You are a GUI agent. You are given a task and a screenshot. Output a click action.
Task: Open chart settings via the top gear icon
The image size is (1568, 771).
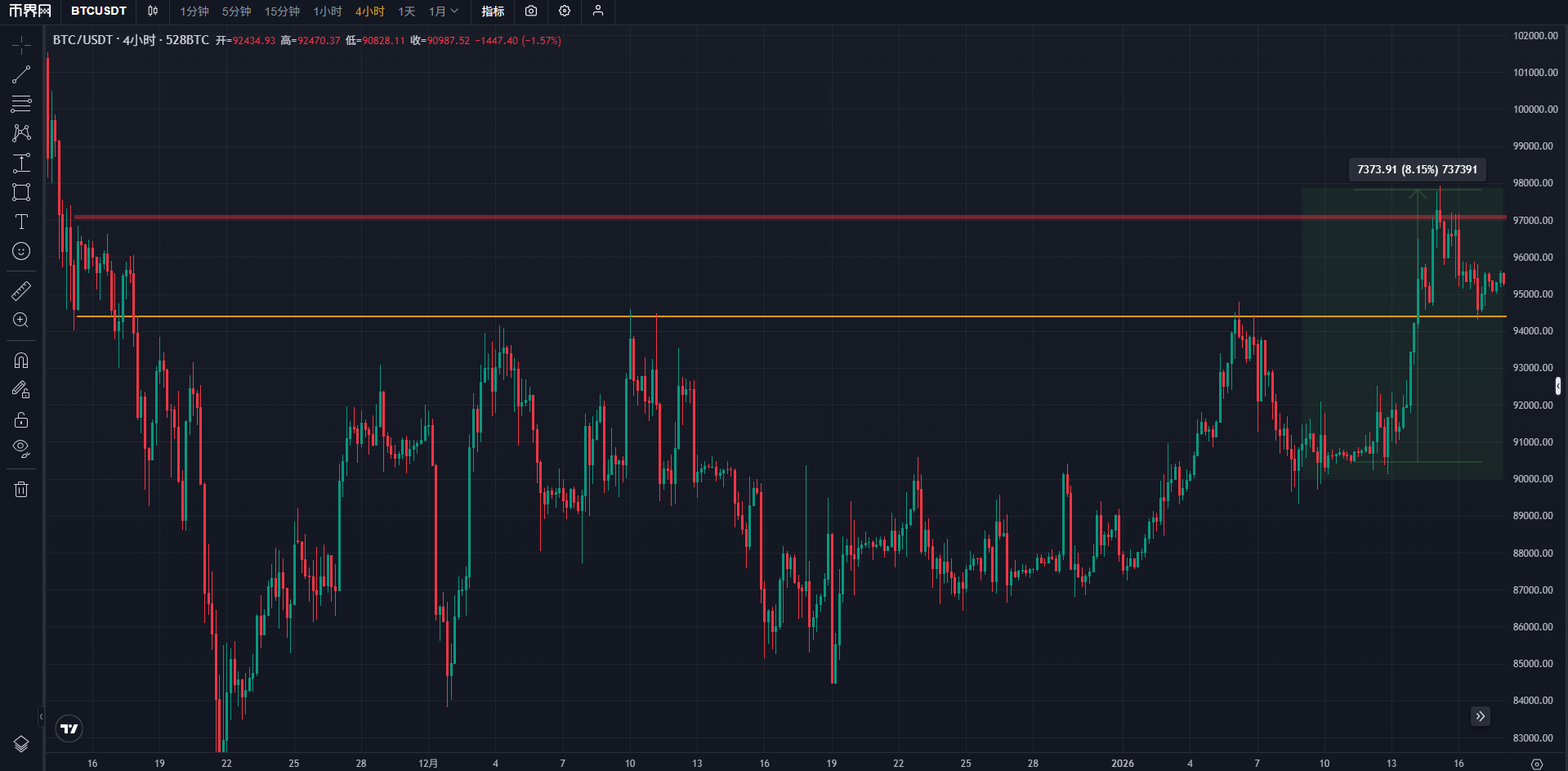(565, 11)
